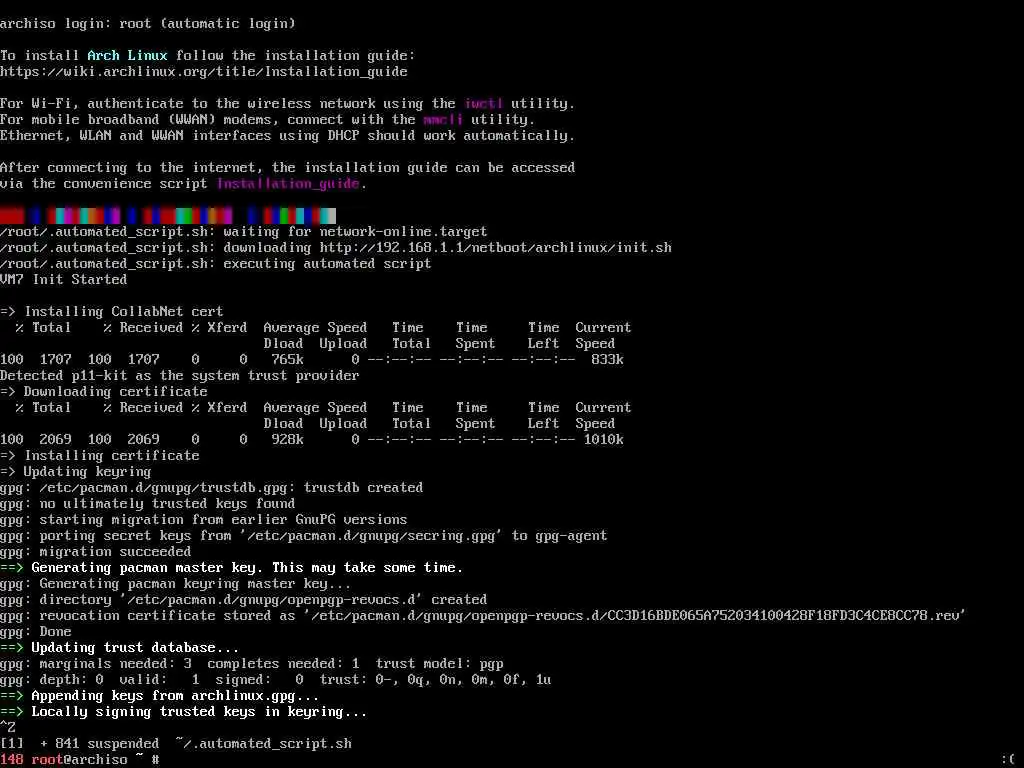Click the 'root@archiso ~ #' shell prompt
Image resolution: width=1024 pixels, height=768 pixels.
95,760
